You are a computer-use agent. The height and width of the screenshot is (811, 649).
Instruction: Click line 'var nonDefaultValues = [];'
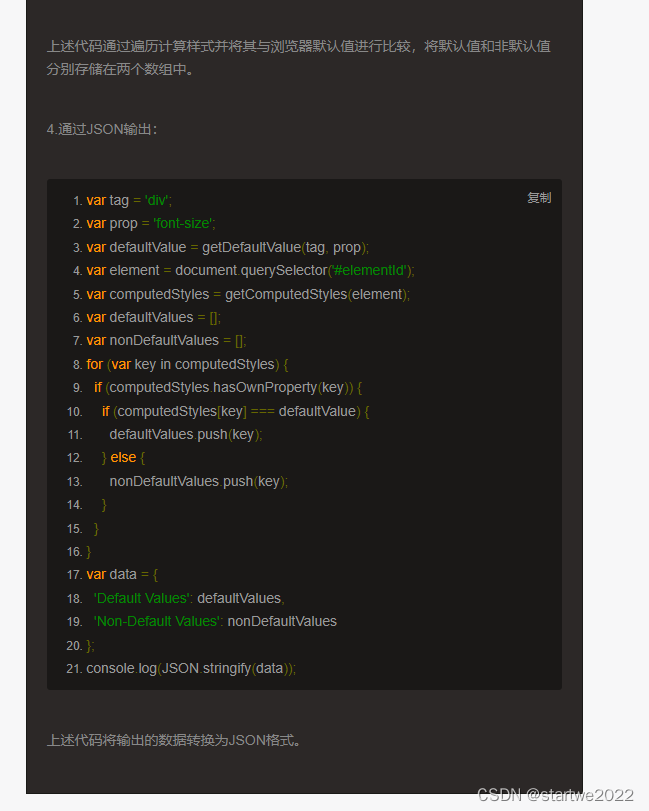click(166, 341)
